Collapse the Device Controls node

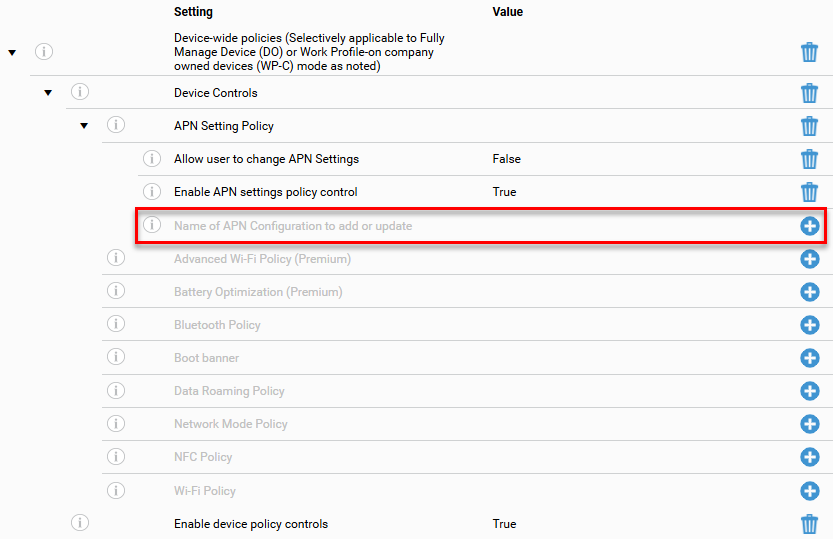click(48, 93)
